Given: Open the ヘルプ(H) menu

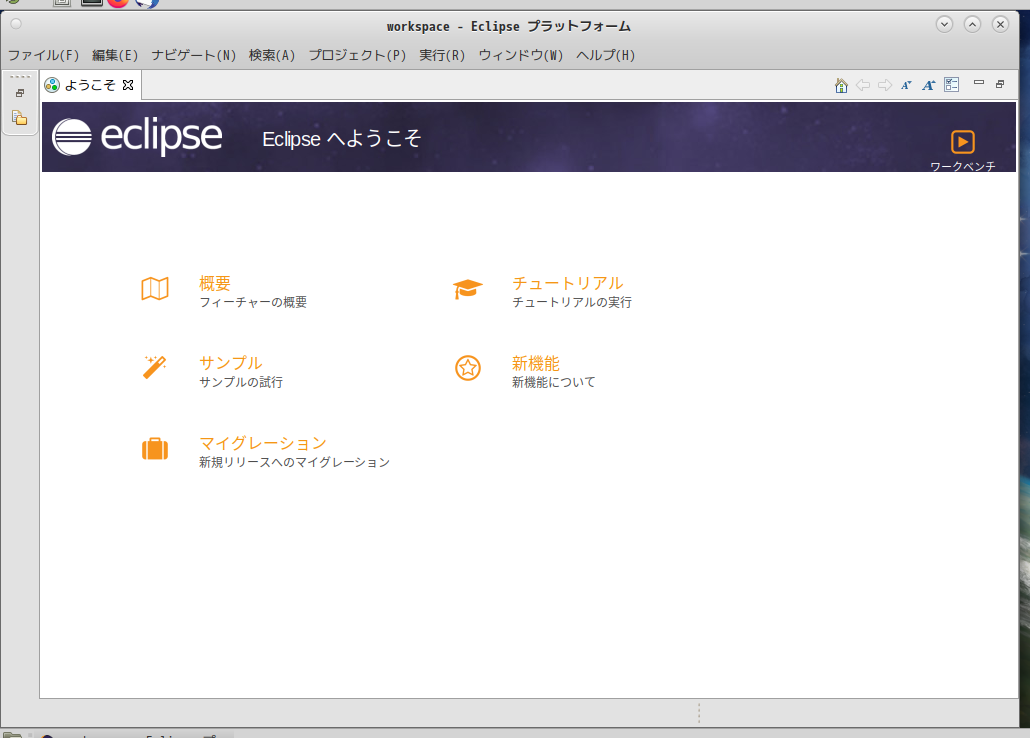Looking at the screenshot, I should coord(606,55).
